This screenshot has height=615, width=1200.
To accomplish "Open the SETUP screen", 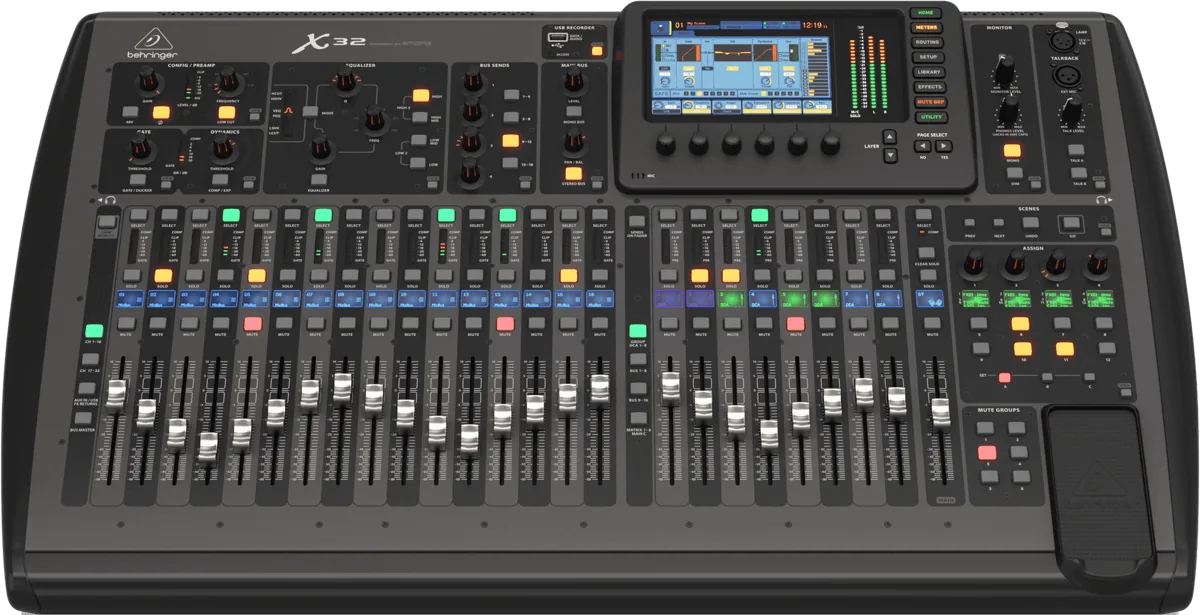I will click(929, 58).
